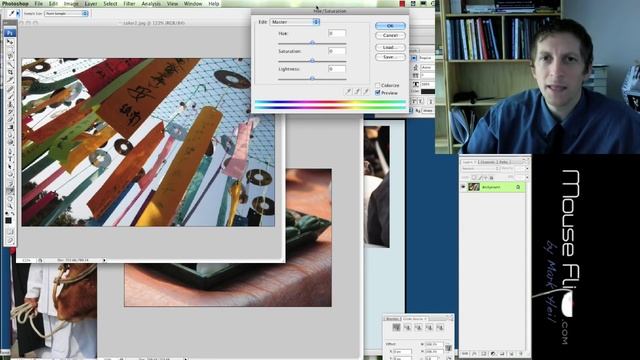Select the Pen tool
This screenshot has height=360, width=640.
pyautogui.click(x=10, y=151)
